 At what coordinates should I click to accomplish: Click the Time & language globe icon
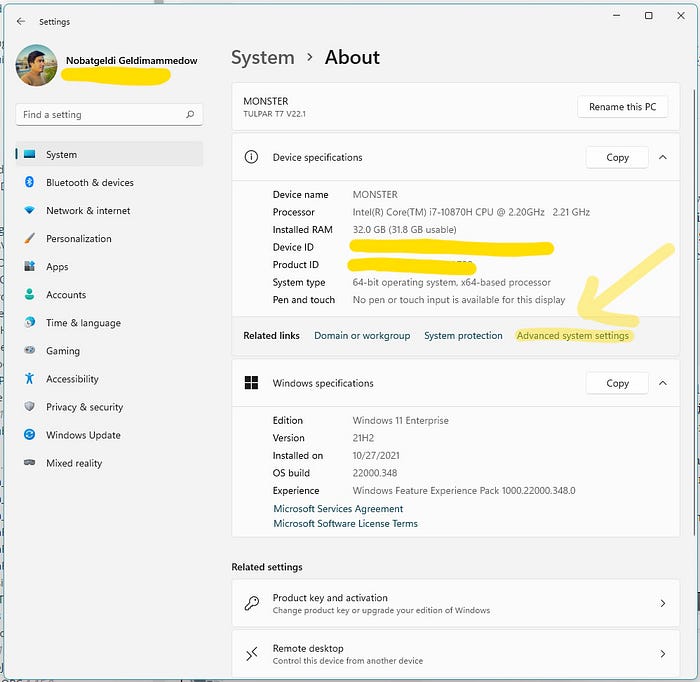(x=29, y=322)
